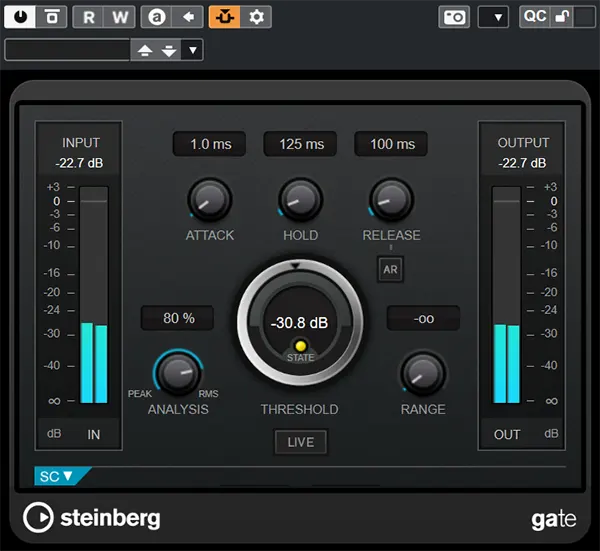Copy A to B using arrow button
Screen dimensions: 600x551
tap(188, 17)
